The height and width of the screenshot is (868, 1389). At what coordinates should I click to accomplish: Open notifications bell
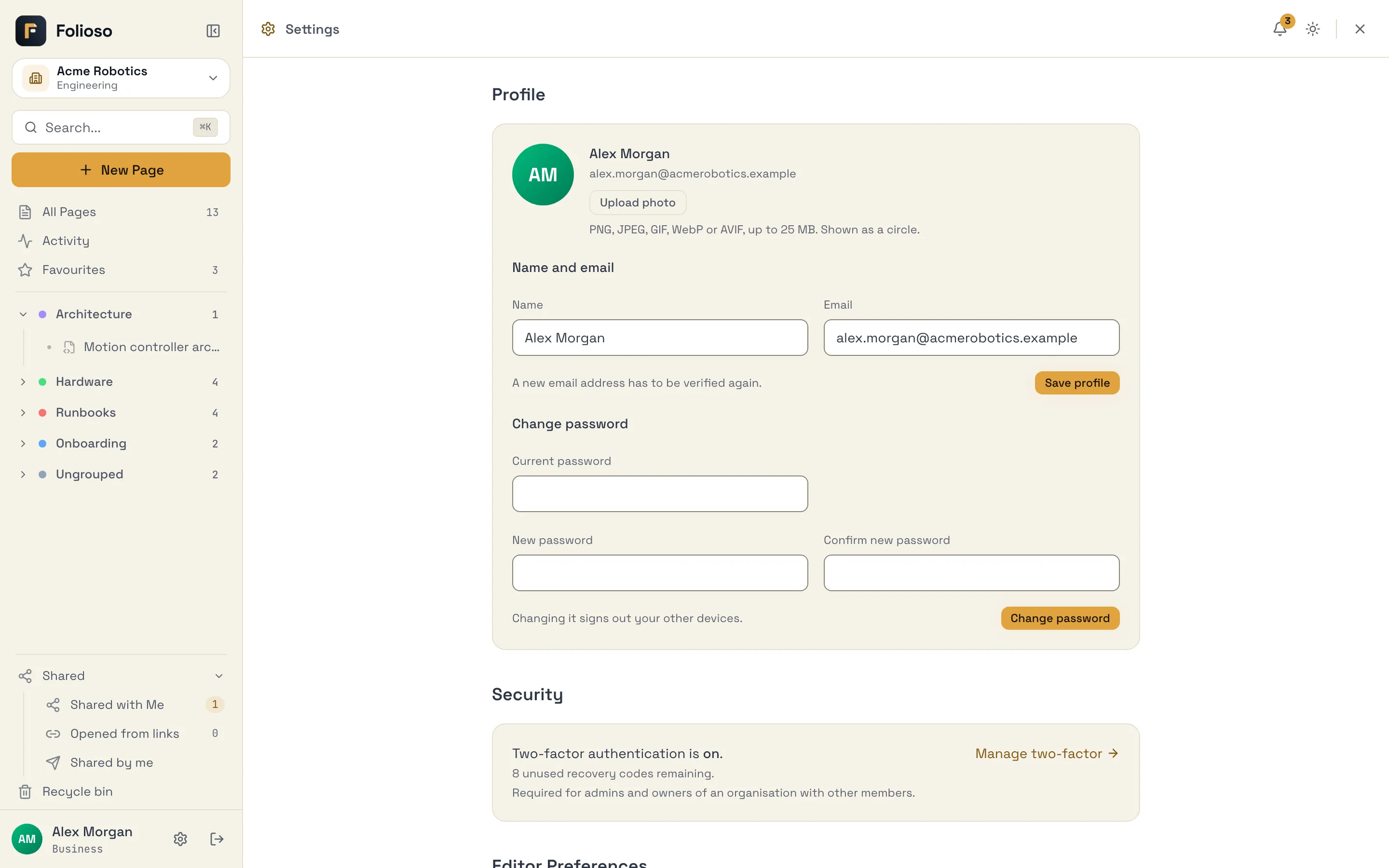1280,29
